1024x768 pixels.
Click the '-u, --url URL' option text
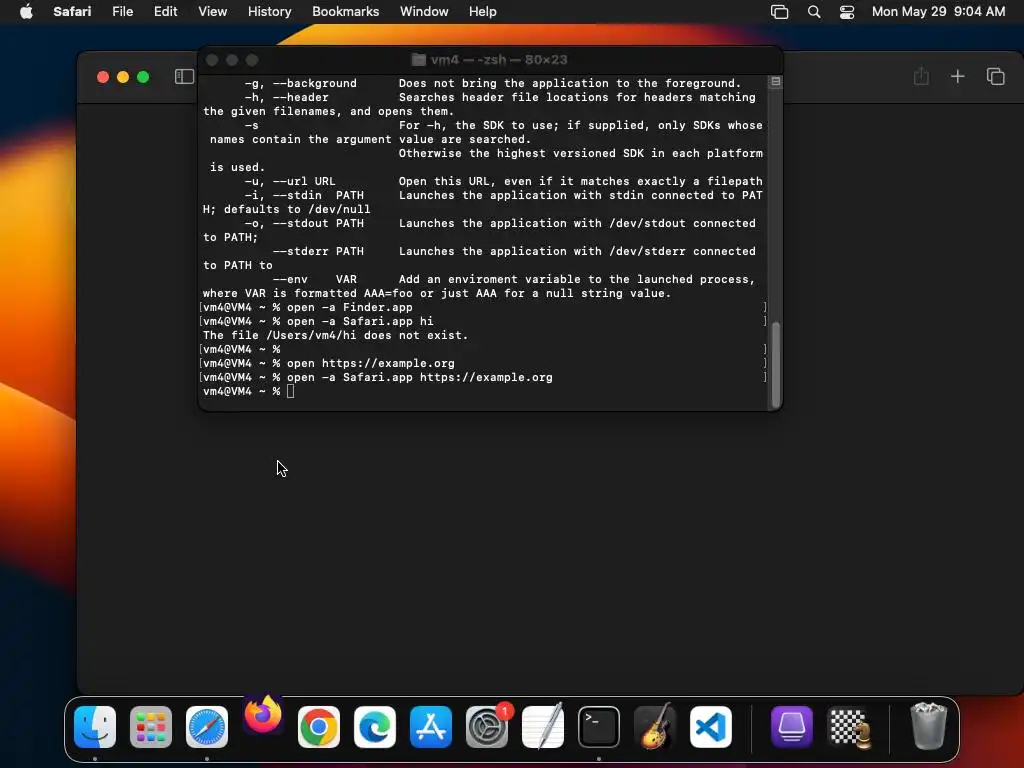289,181
